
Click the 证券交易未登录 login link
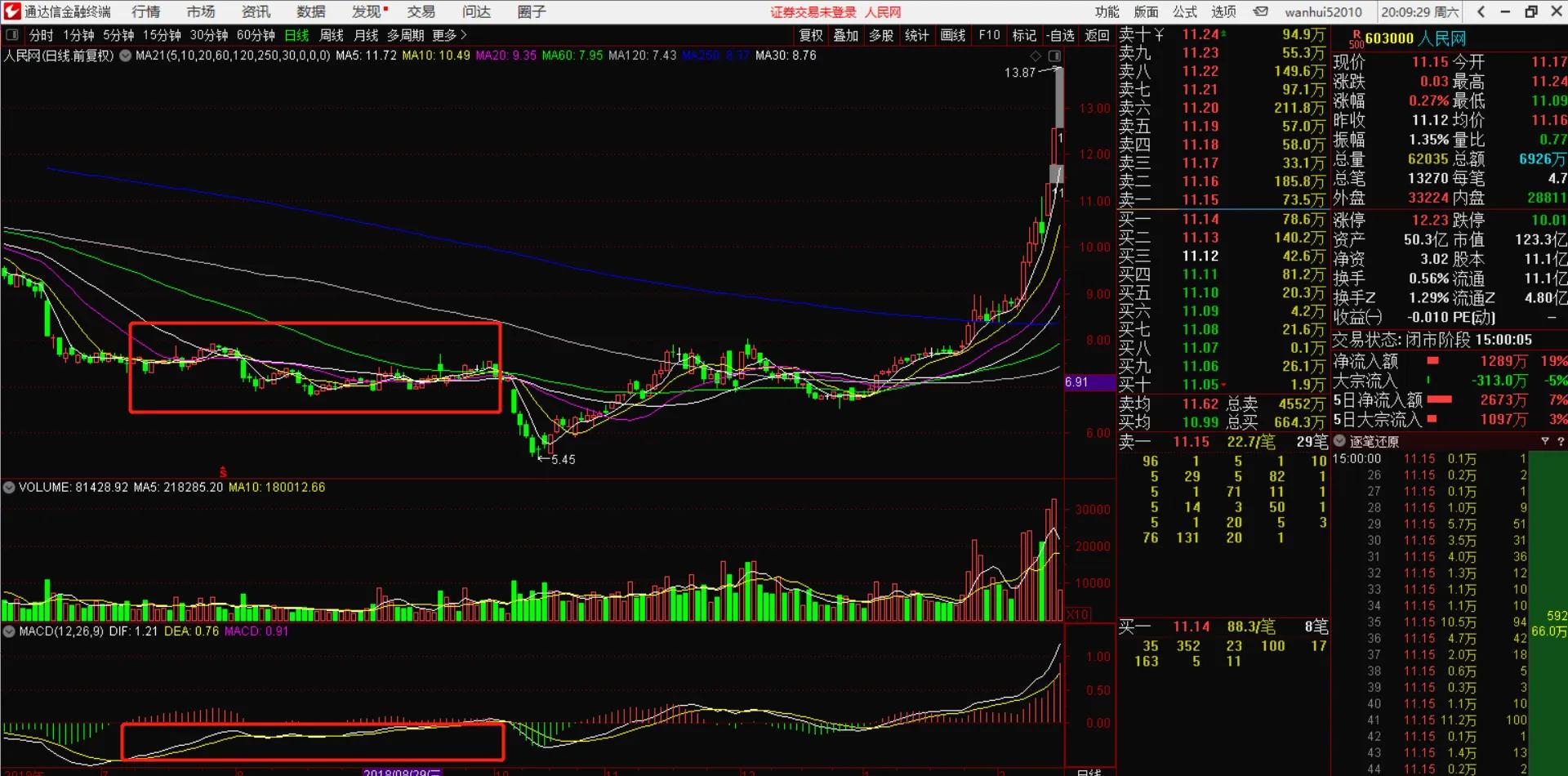813,11
